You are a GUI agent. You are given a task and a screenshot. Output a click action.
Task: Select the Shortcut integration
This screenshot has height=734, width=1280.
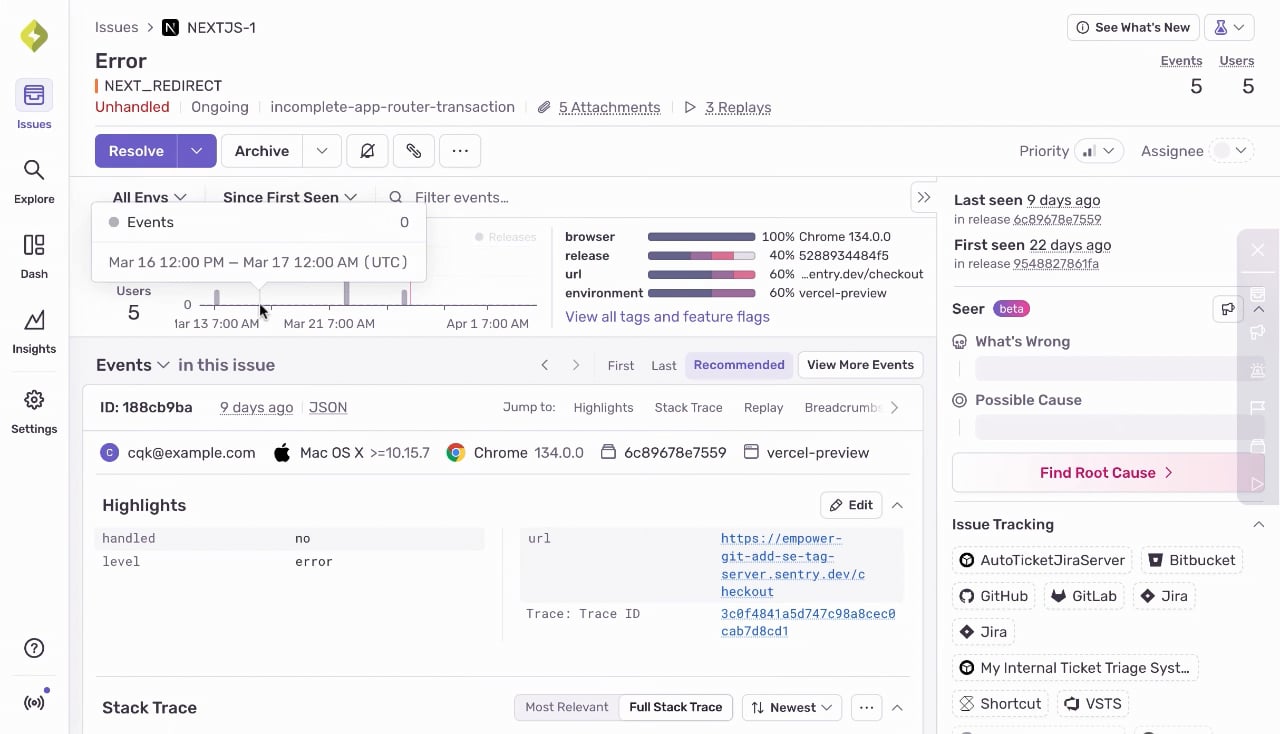coord(1000,704)
